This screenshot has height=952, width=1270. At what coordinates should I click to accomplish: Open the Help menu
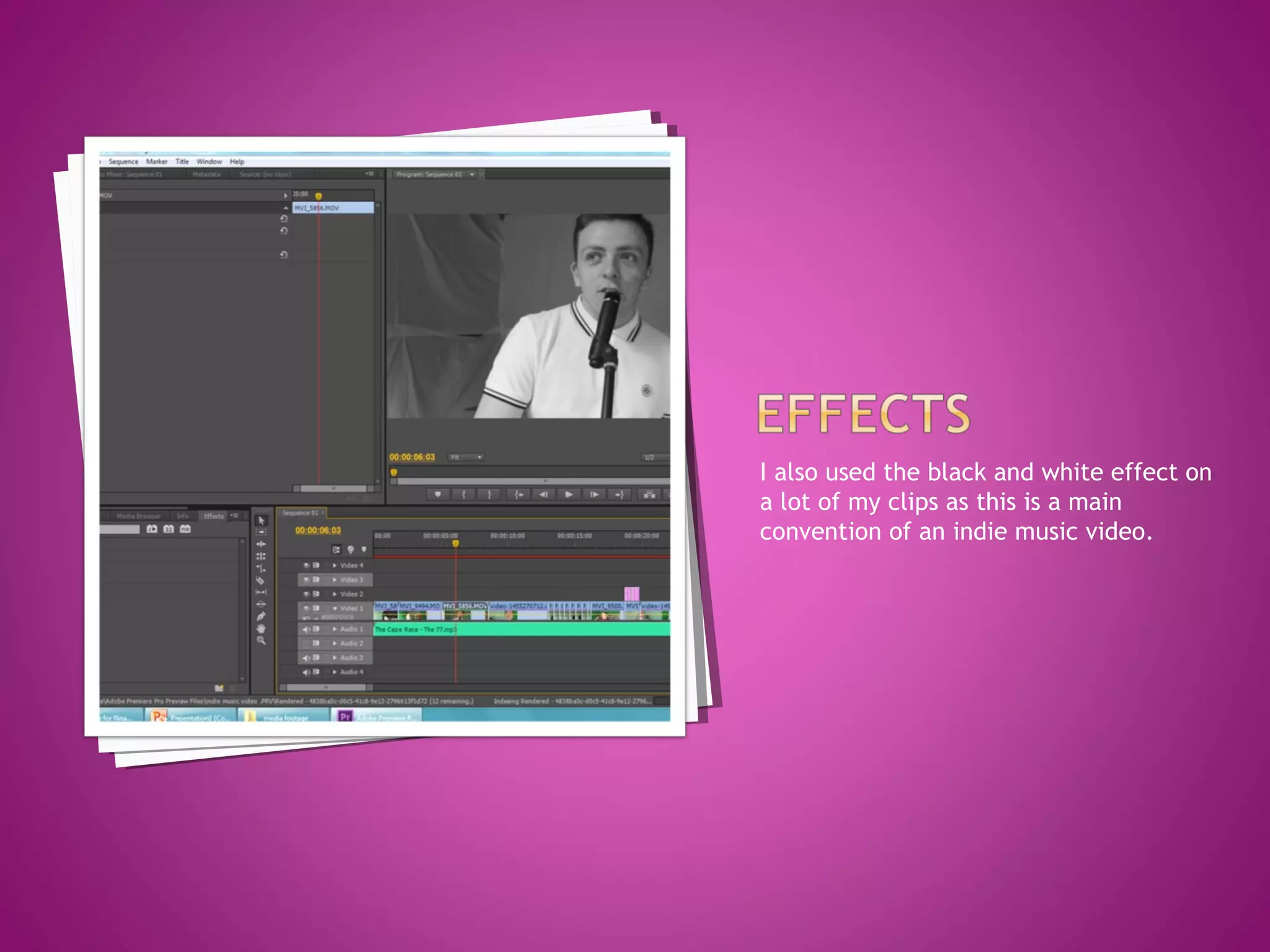point(237,161)
